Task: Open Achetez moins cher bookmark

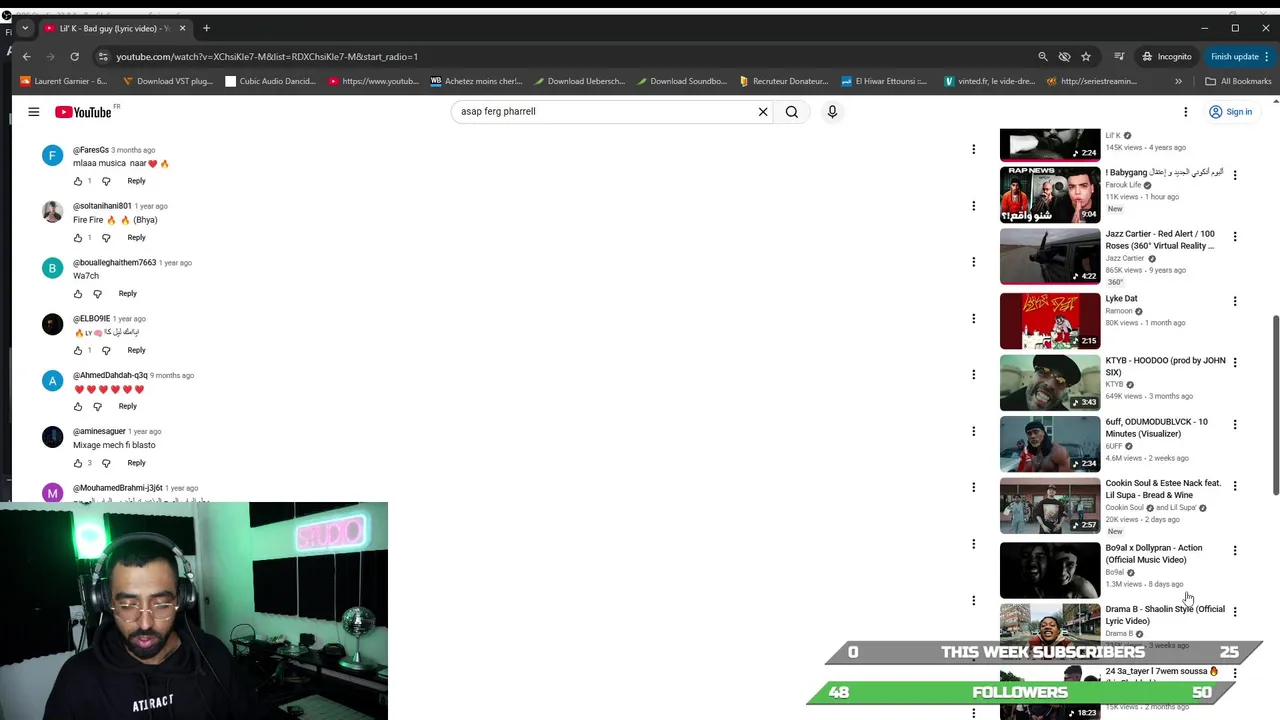Action: coord(476,81)
